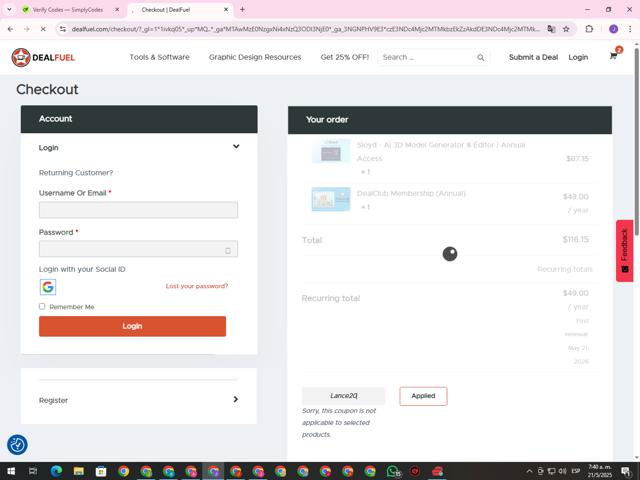This screenshot has width=640, height=480.
Task: Click the volume icon in system tray
Action: [x=562, y=471]
